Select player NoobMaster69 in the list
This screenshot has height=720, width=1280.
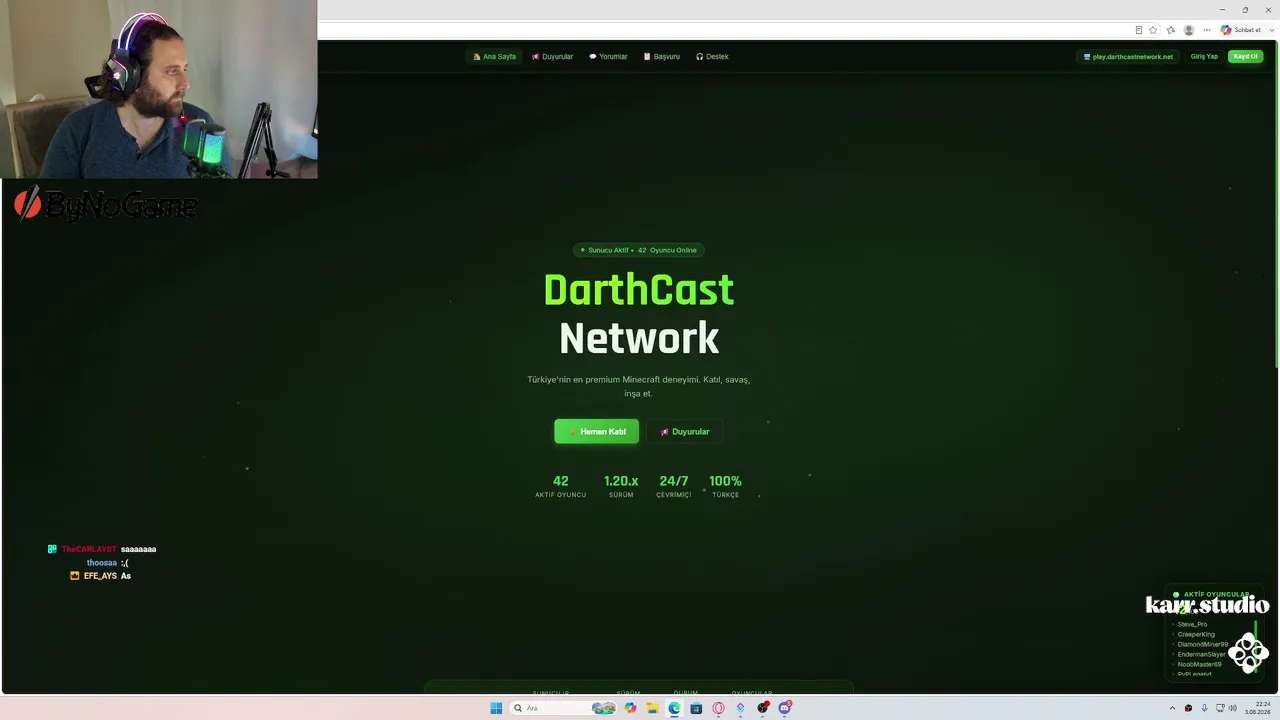(1199, 664)
